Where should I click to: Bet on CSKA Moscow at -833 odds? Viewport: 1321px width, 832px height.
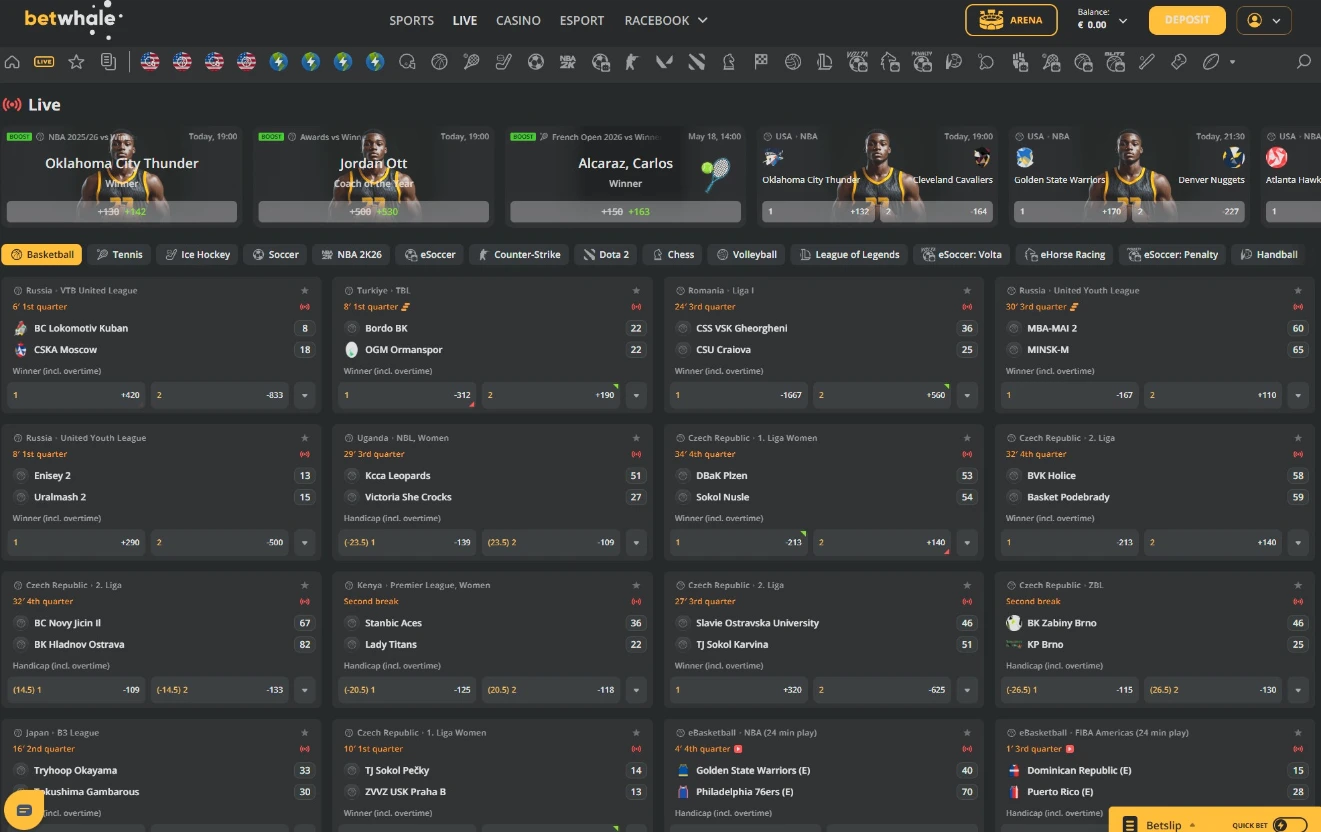tap(220, 395)
